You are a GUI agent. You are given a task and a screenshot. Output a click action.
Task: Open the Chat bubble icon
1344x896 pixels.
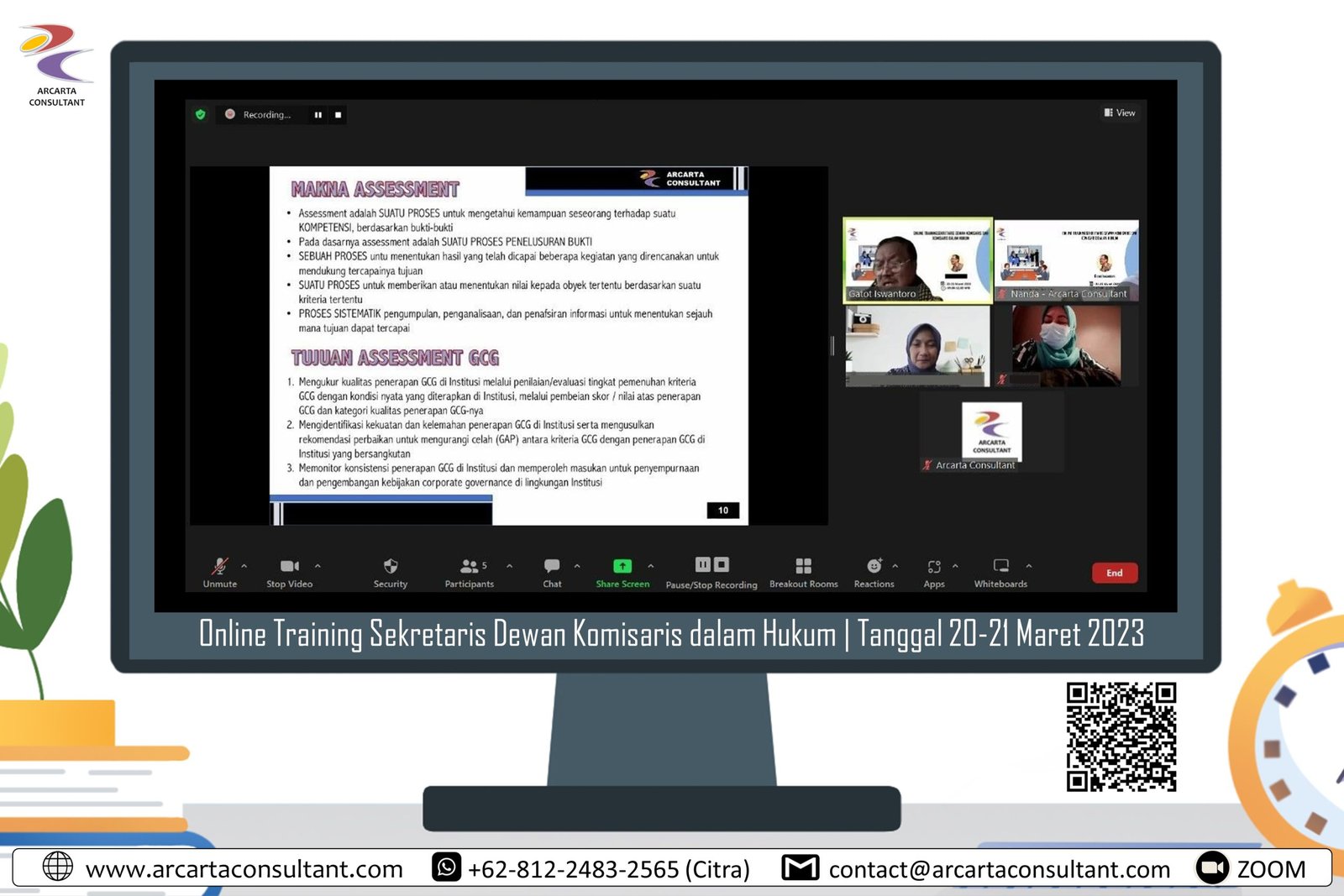(x=552, y=567)
